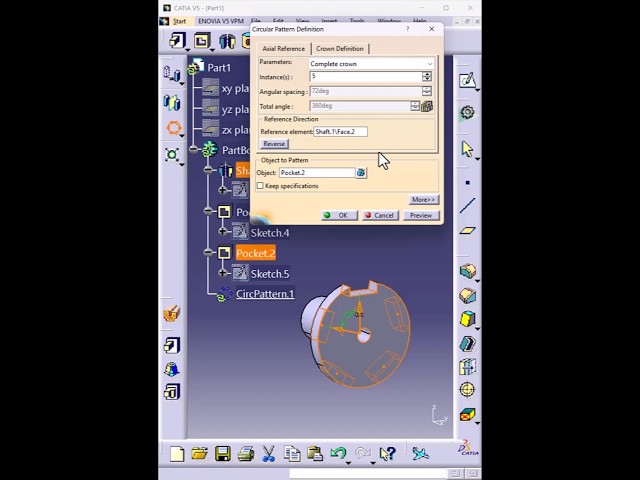The image size is (640, 480).
Task: Select the Shaft tool in the top toolbar
Action: point(227,41)
